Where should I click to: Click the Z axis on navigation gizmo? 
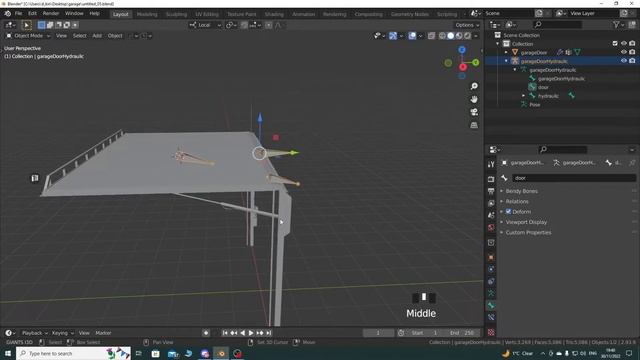point(462,50)
